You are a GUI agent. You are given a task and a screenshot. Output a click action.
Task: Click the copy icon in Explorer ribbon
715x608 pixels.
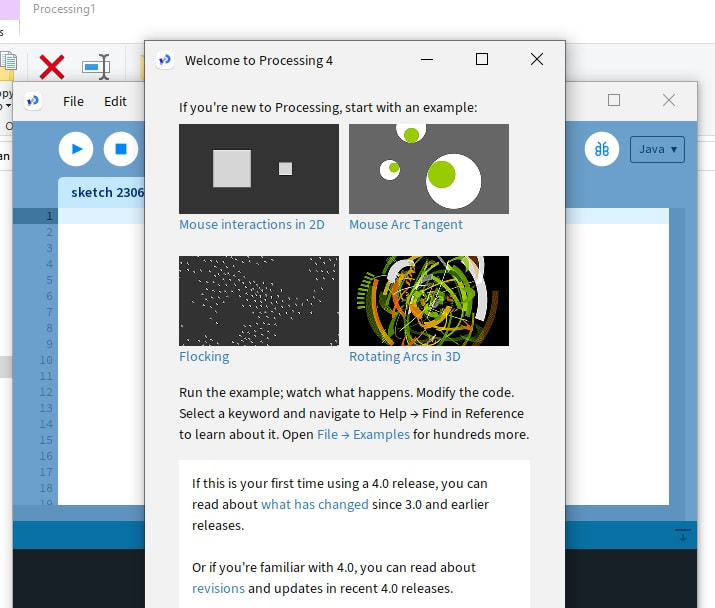pos(8,64)
